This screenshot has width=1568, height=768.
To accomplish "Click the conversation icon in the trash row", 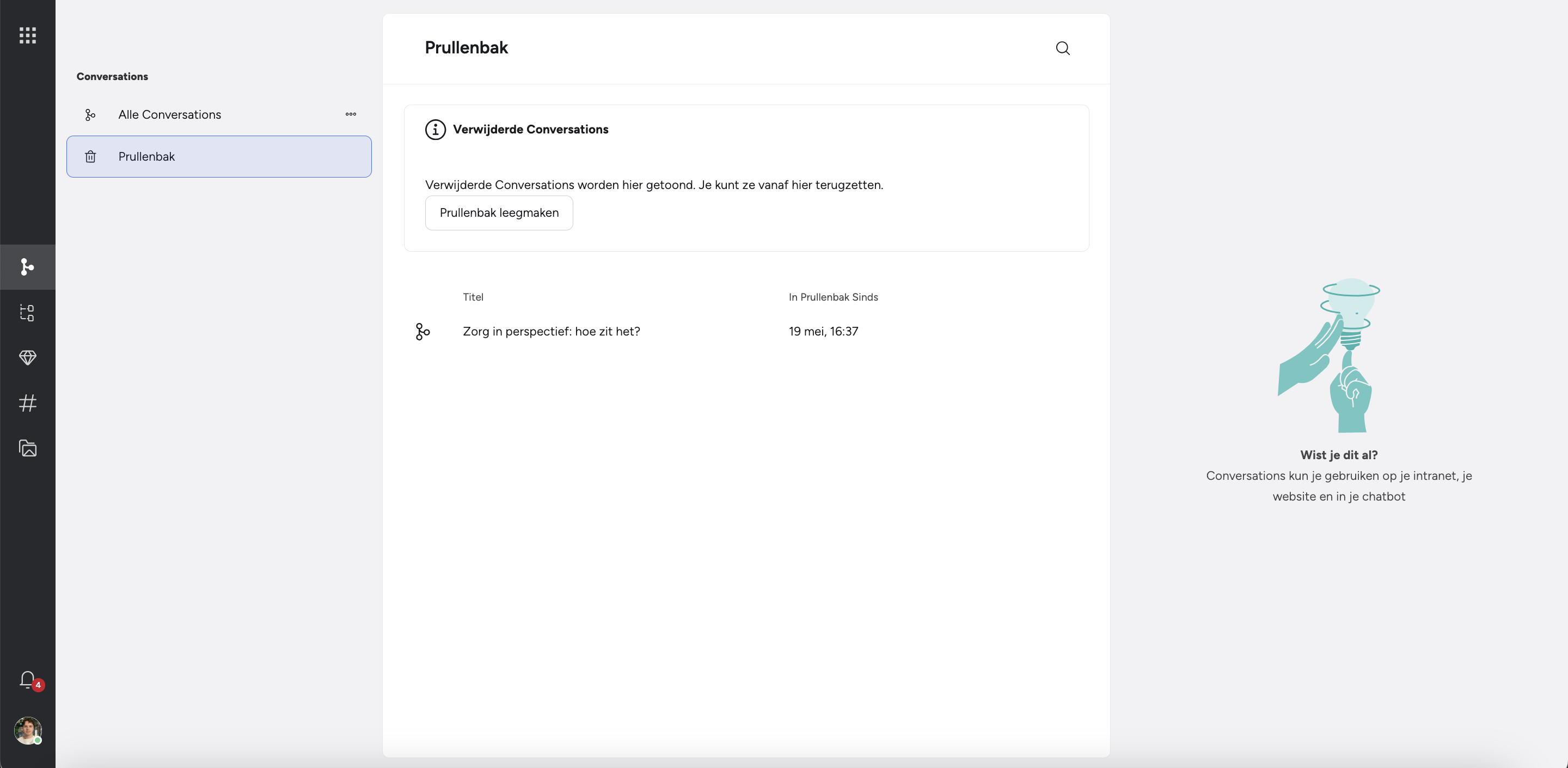I will (x=422, y=331).
